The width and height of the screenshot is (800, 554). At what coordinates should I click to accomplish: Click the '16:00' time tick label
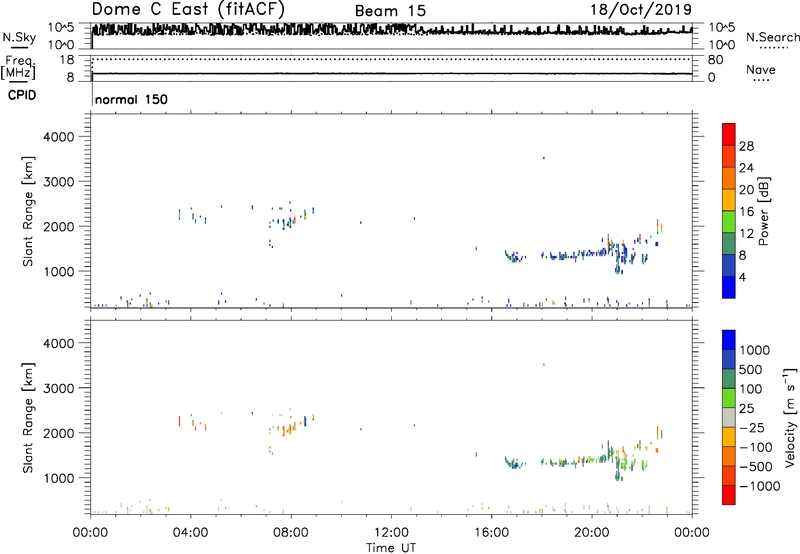tap(491, 533)
